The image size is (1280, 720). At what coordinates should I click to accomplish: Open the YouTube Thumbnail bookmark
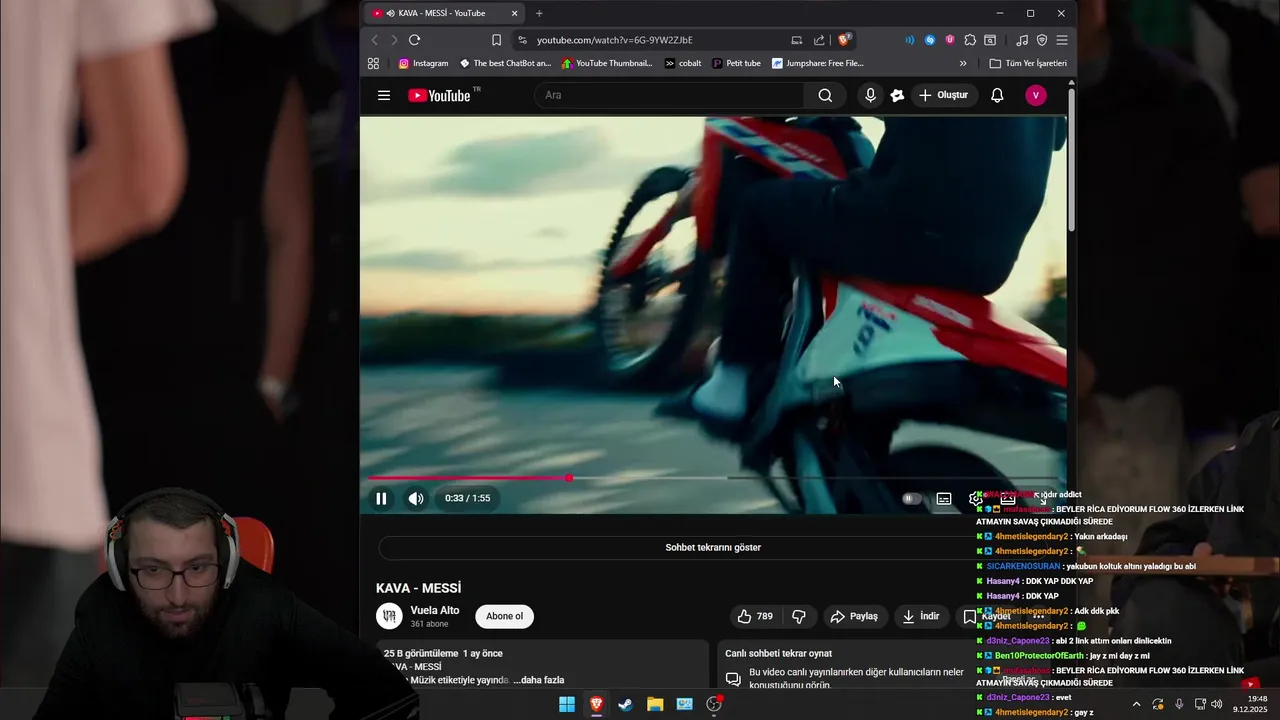pos(607,63)
